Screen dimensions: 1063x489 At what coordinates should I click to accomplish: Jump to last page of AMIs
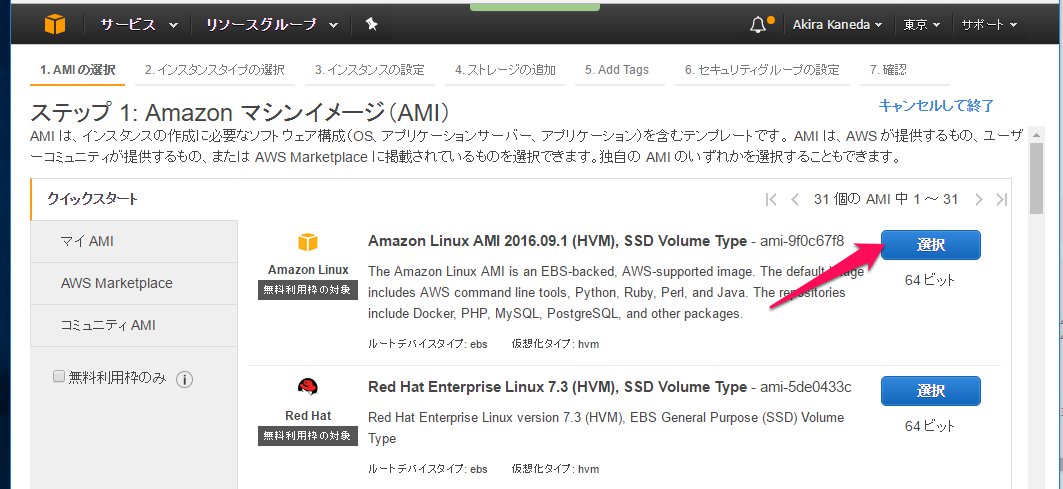tap(1002, 199)
